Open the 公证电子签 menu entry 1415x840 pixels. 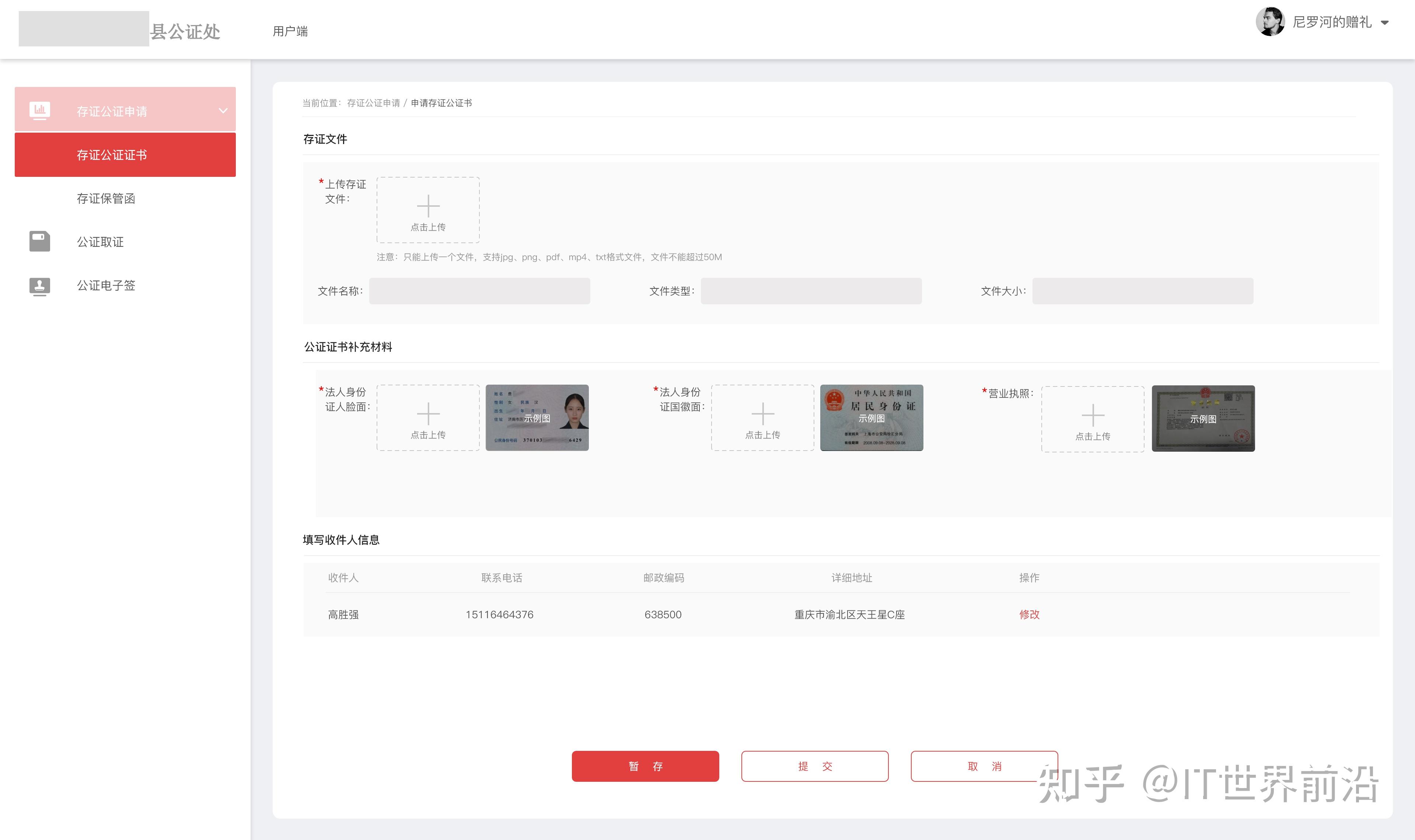(106, 286)
